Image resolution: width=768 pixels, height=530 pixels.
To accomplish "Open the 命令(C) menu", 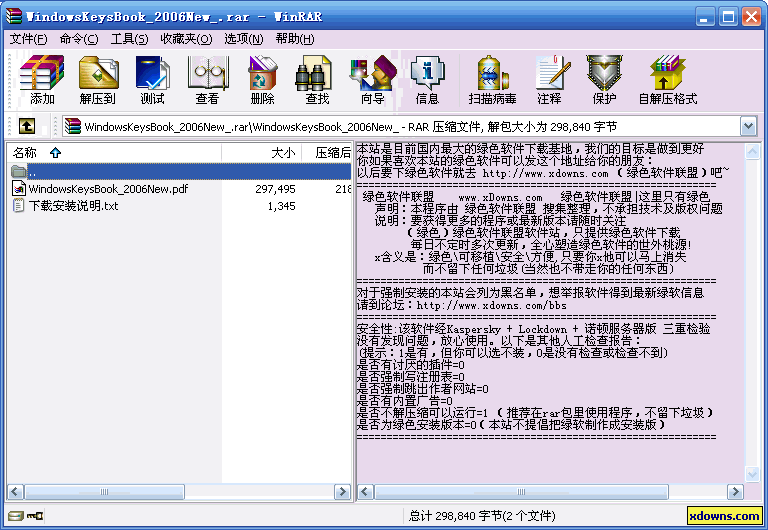I will 79,39.
